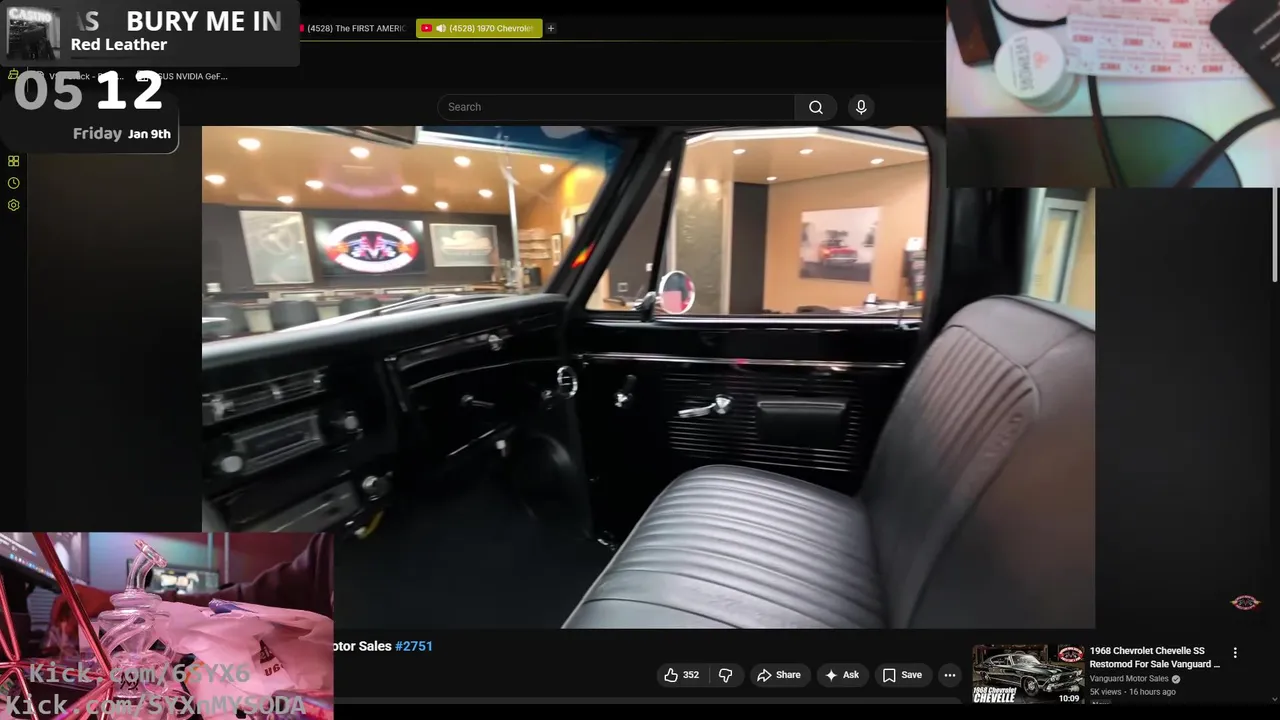Save the video to a playlist
The image size is (1280, 720).
coord(902,675)
